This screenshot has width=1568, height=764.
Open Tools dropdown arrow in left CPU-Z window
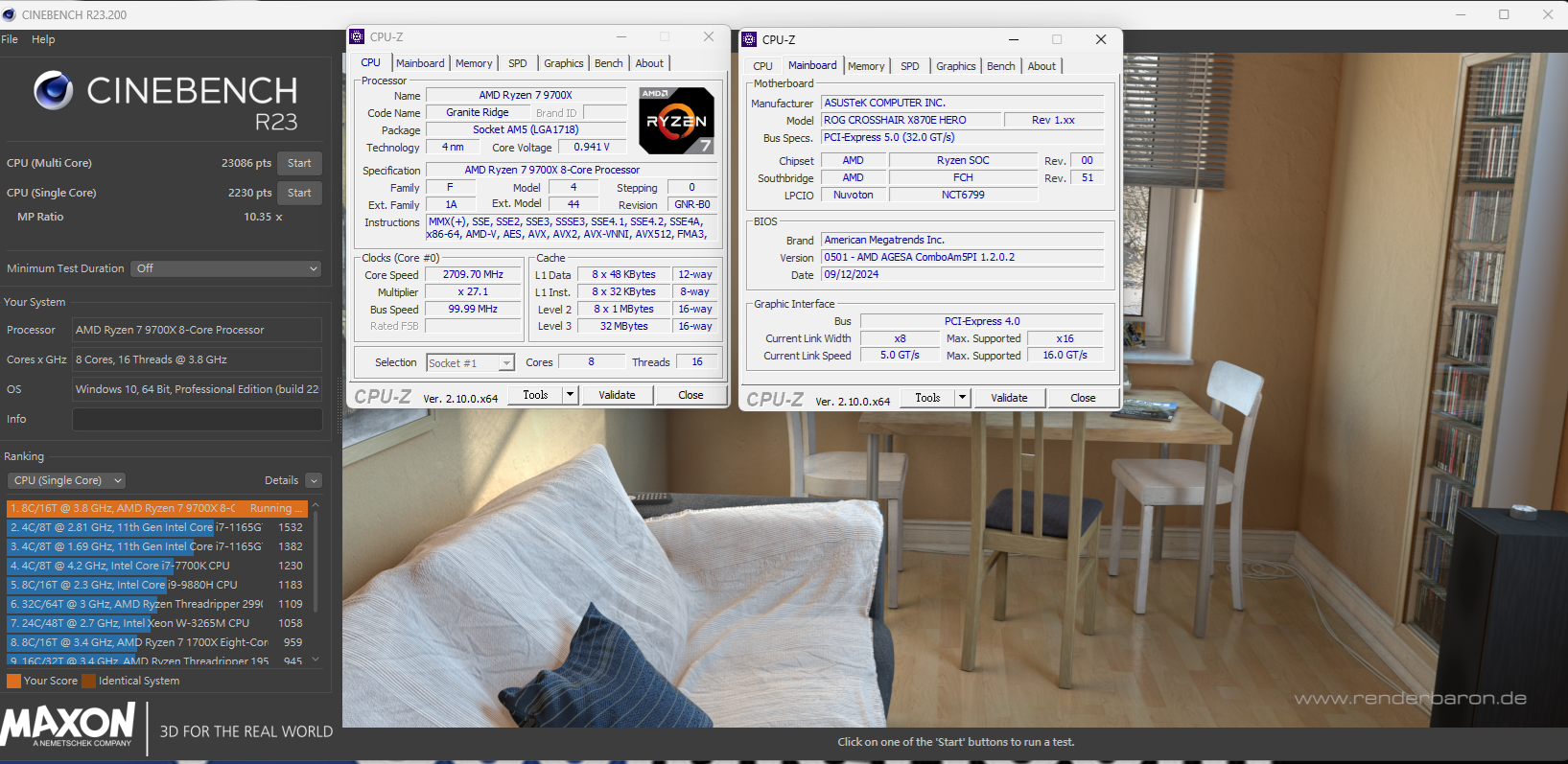click(570, 395)
